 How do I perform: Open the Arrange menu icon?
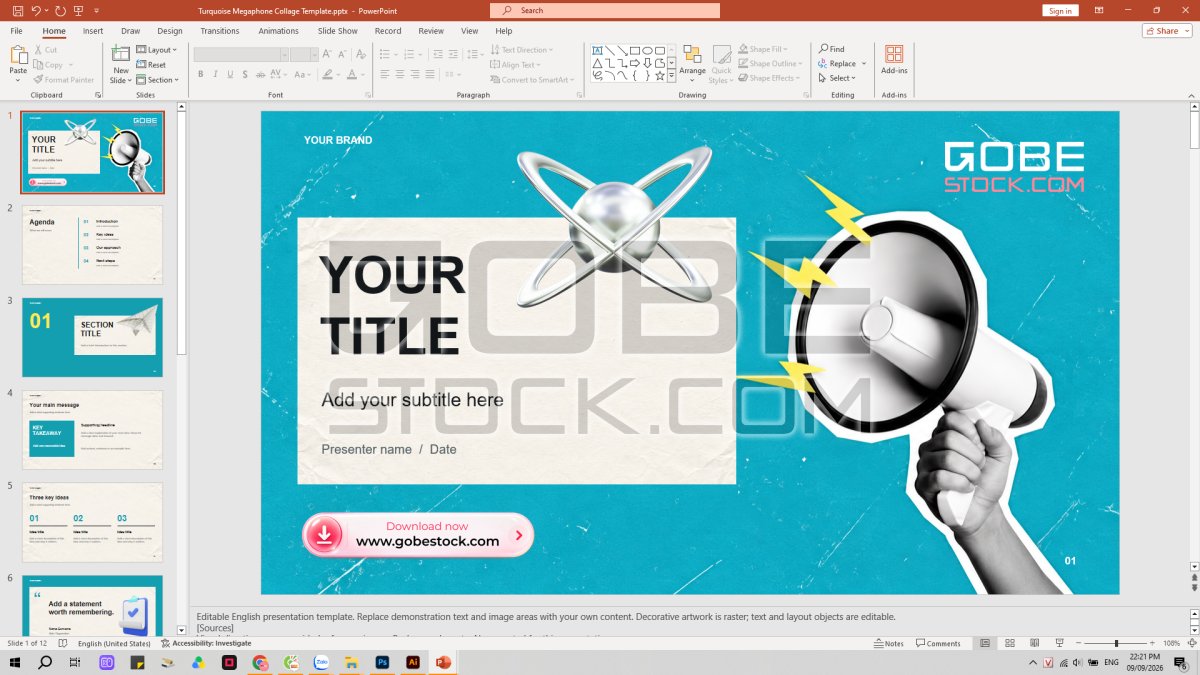[692, 54]
